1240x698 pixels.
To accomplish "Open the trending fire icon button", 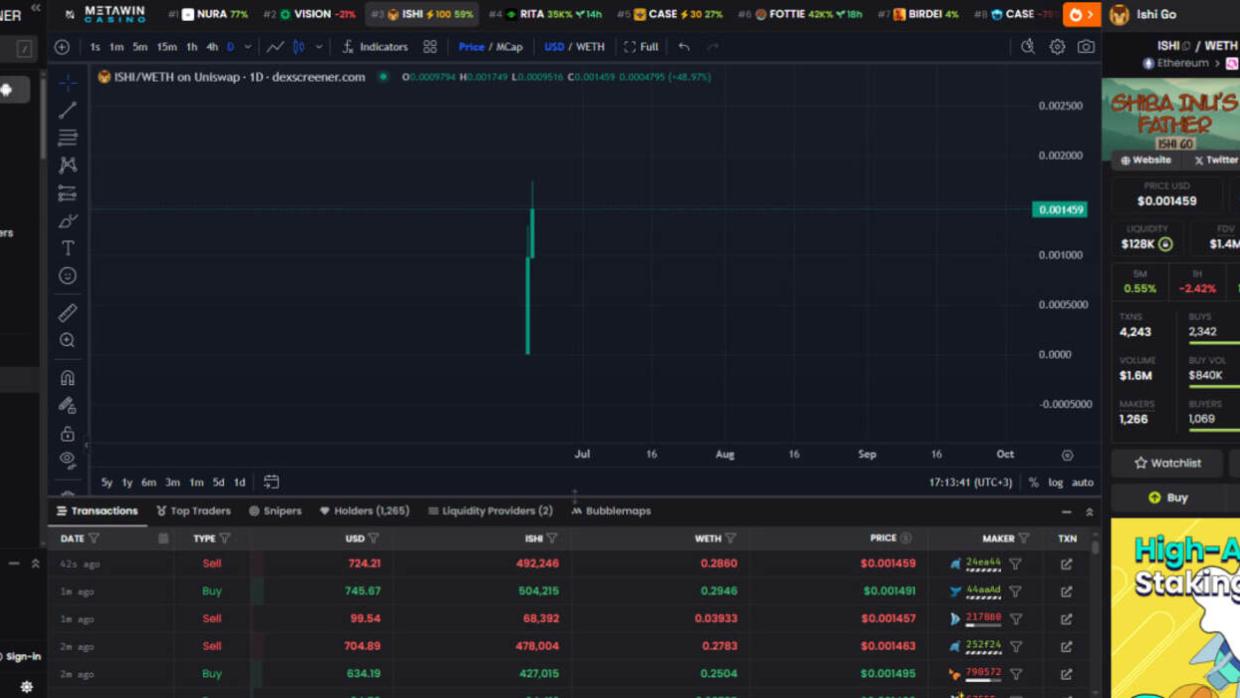I will 1081,14.
